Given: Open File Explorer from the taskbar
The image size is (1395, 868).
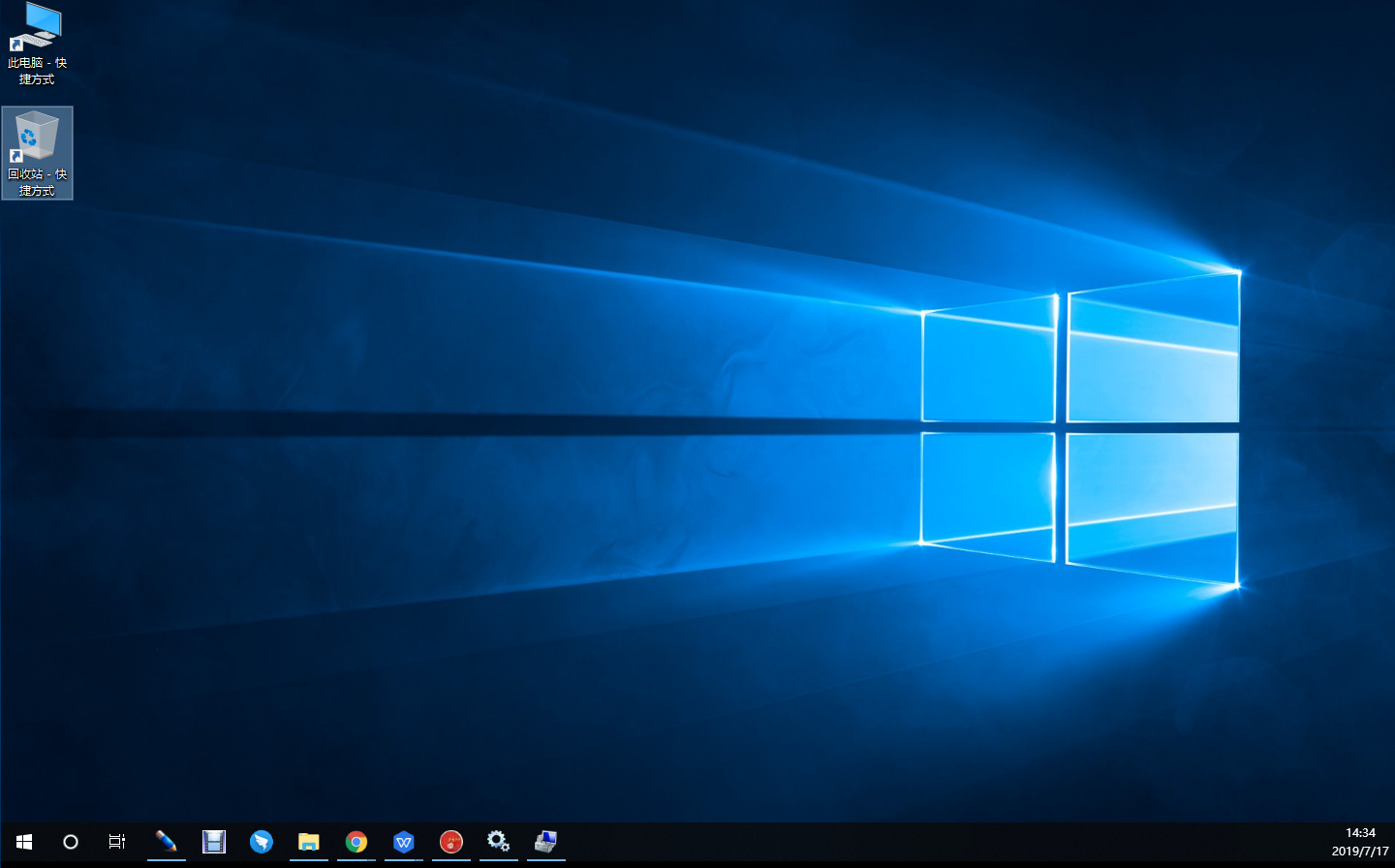Looking at the screenshot, I should tap(309, 841).
